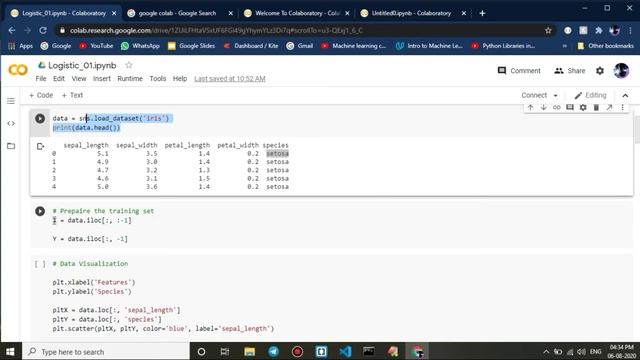Mirror the cell in a tab
The height and width of the screenshot is (360, 640).
[x=609, y=107]
